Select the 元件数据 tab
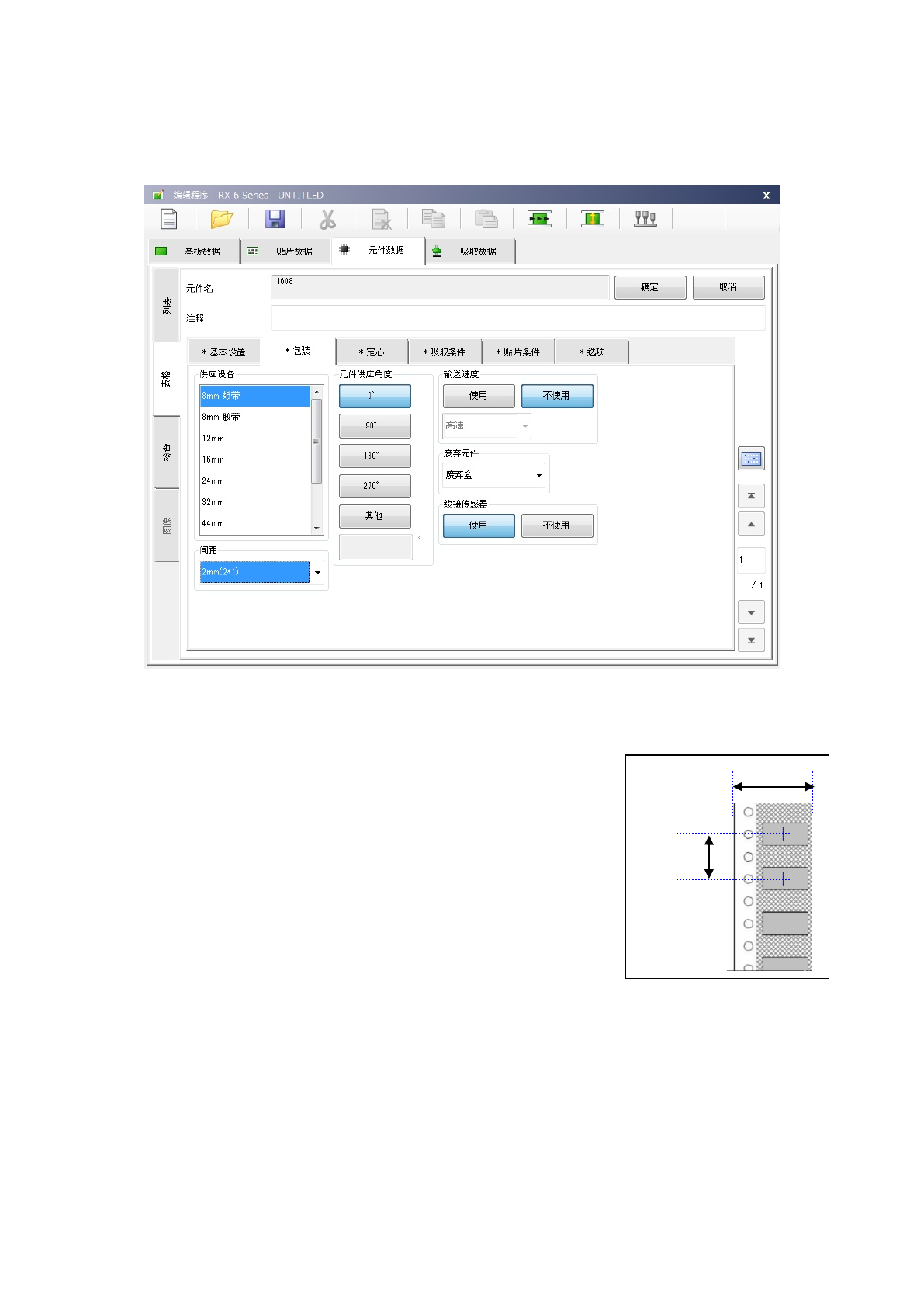Image resolution: width=924 pixels, height=1307 pixels. coord(378,250)
